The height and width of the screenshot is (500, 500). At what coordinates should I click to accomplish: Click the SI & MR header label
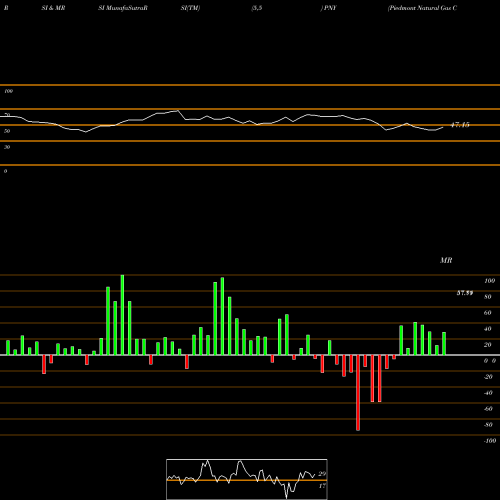53,8
